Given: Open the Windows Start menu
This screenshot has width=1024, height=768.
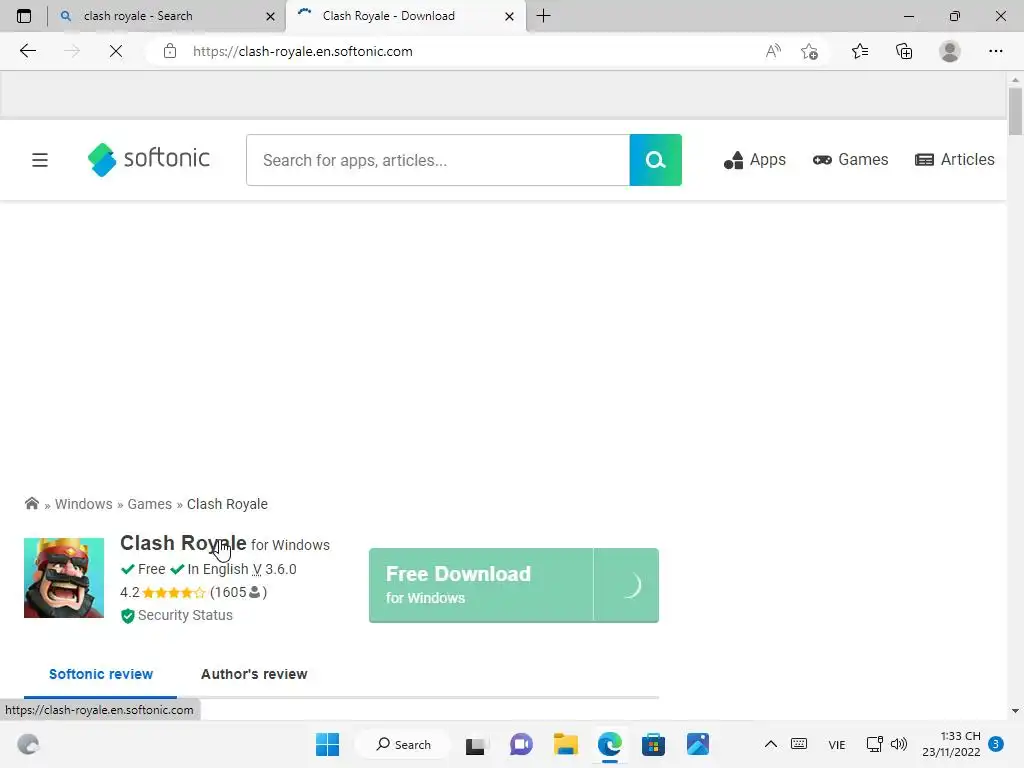Looking at the screenshot, I should tap(327, 744).
